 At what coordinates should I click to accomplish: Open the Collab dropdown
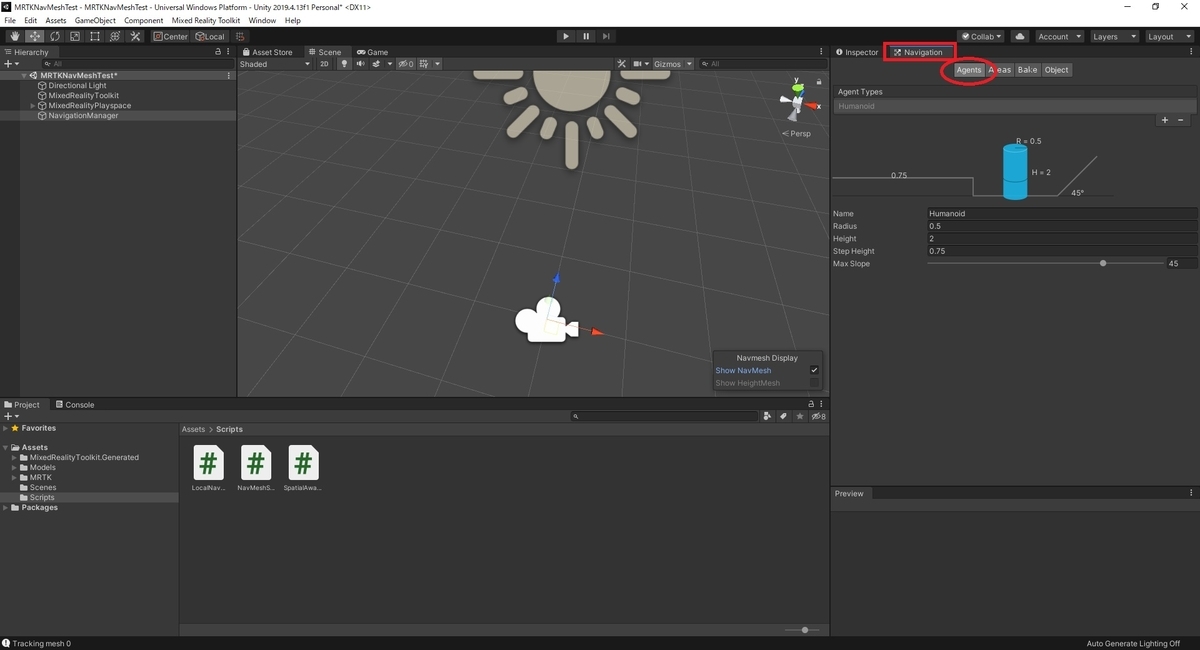(981, 36)
